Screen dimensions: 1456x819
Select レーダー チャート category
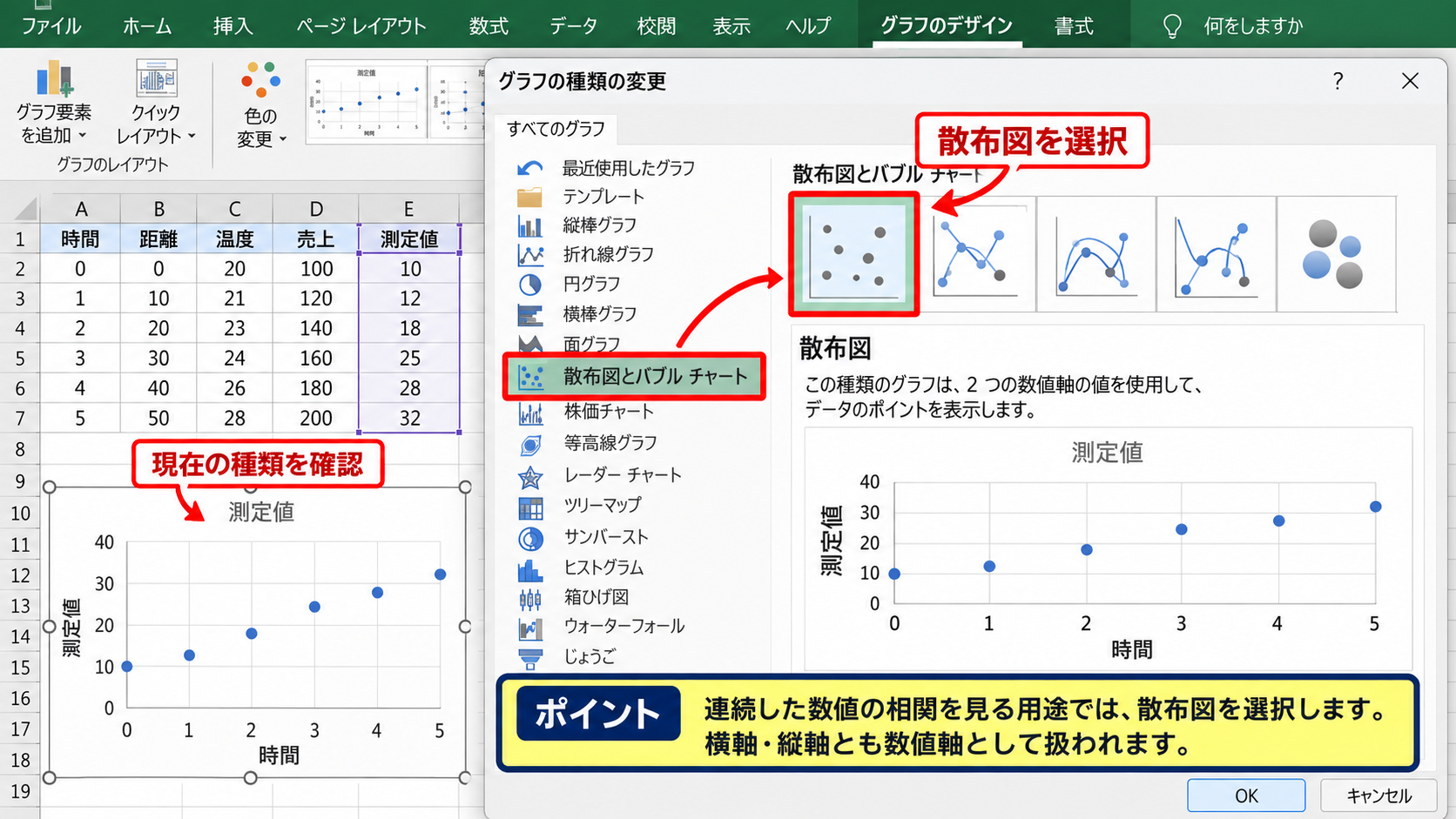click(599, 475)
